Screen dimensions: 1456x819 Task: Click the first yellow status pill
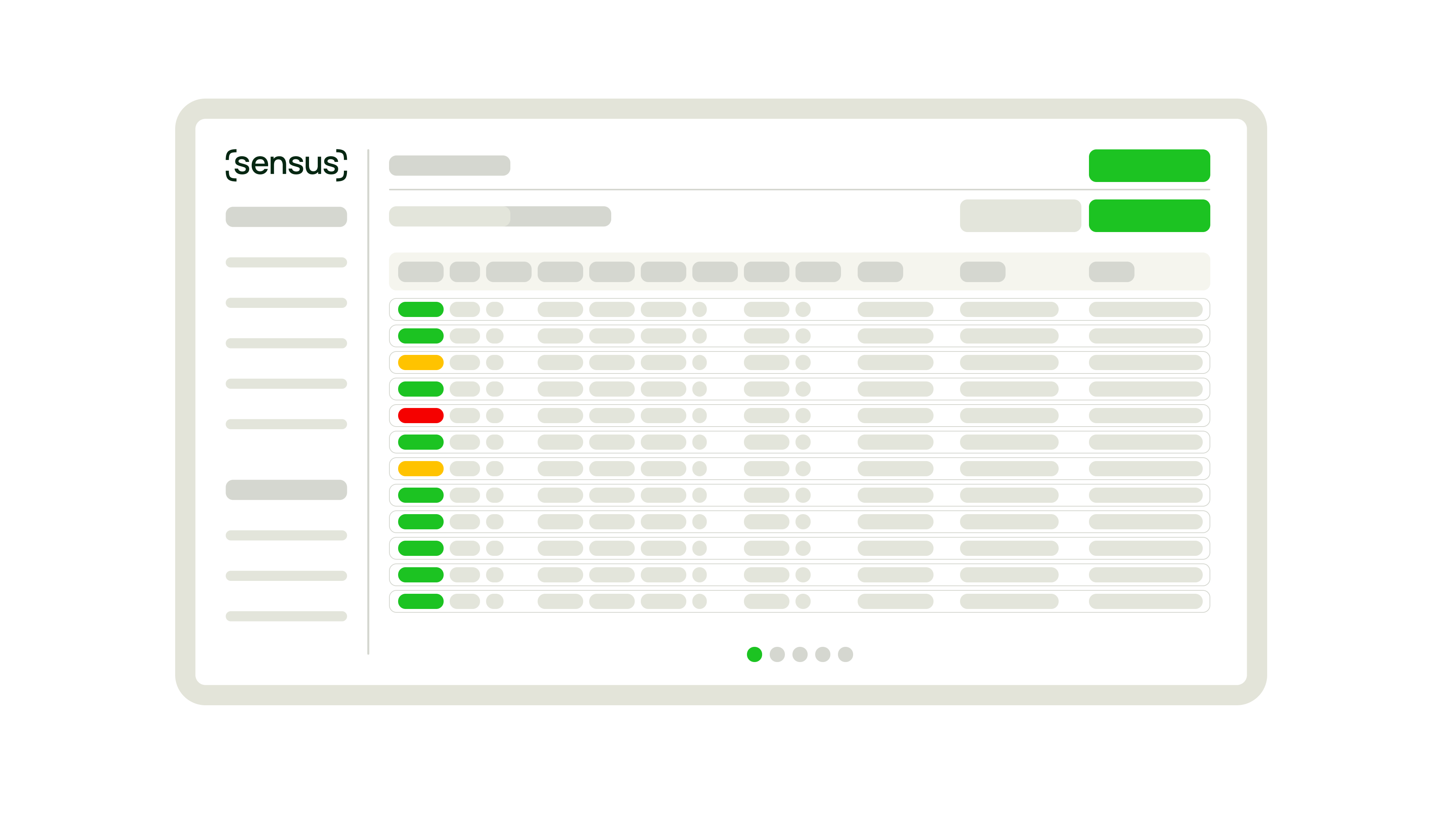[420, 362]
